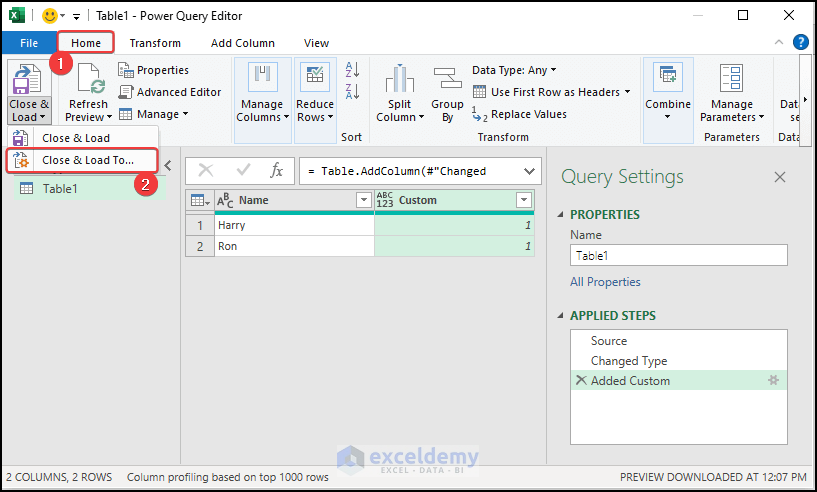Open the table corner menu icon
The width and height of the screenshot is (817, 492).
201,200
